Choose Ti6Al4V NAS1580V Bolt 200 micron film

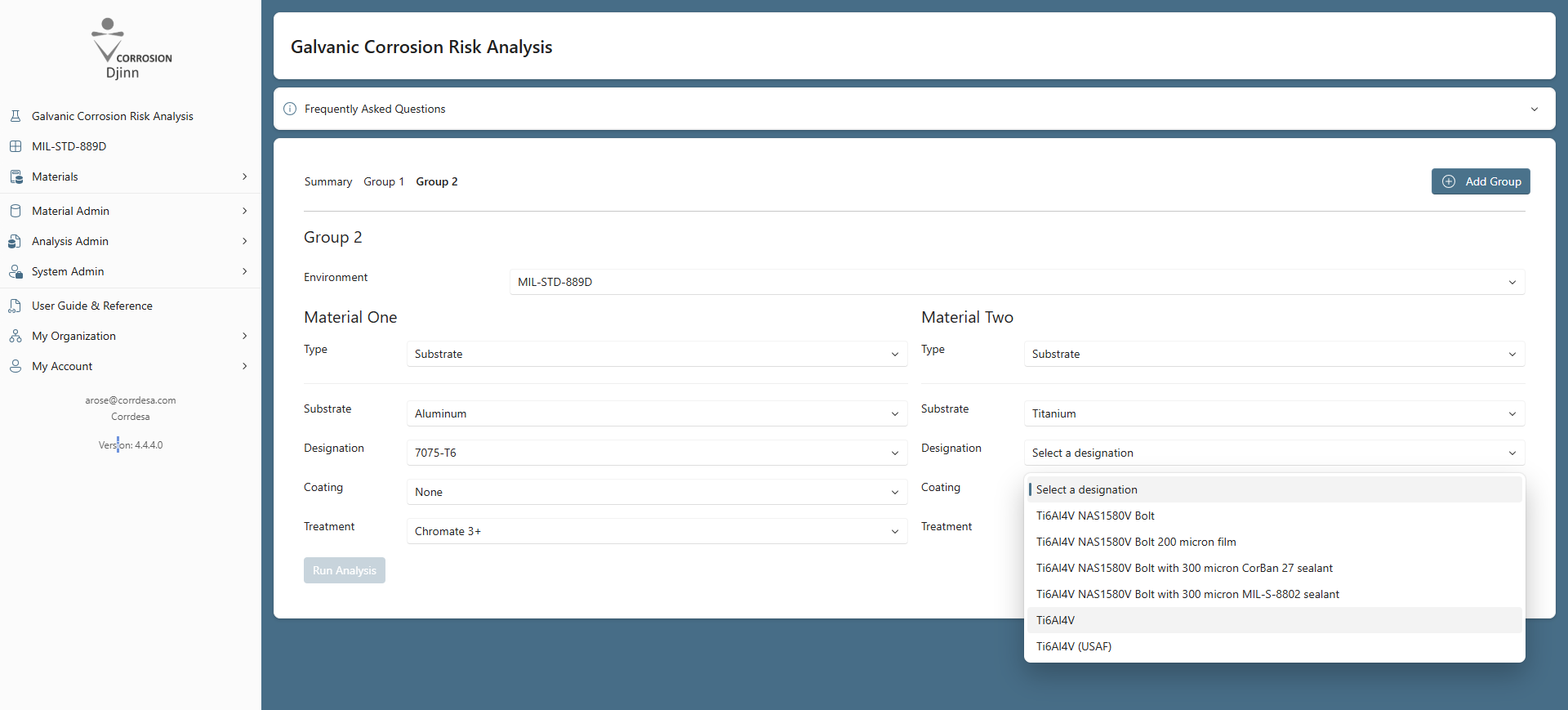(x=1135, y=542)
